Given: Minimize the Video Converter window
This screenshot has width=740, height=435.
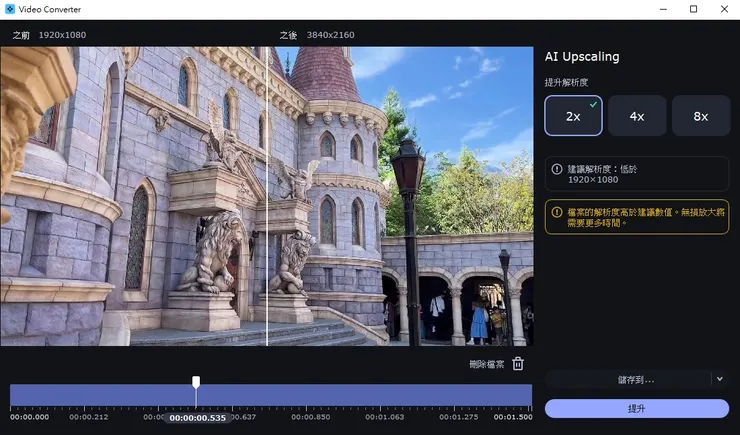Looking at the screenshot, I should coord(663,9).
